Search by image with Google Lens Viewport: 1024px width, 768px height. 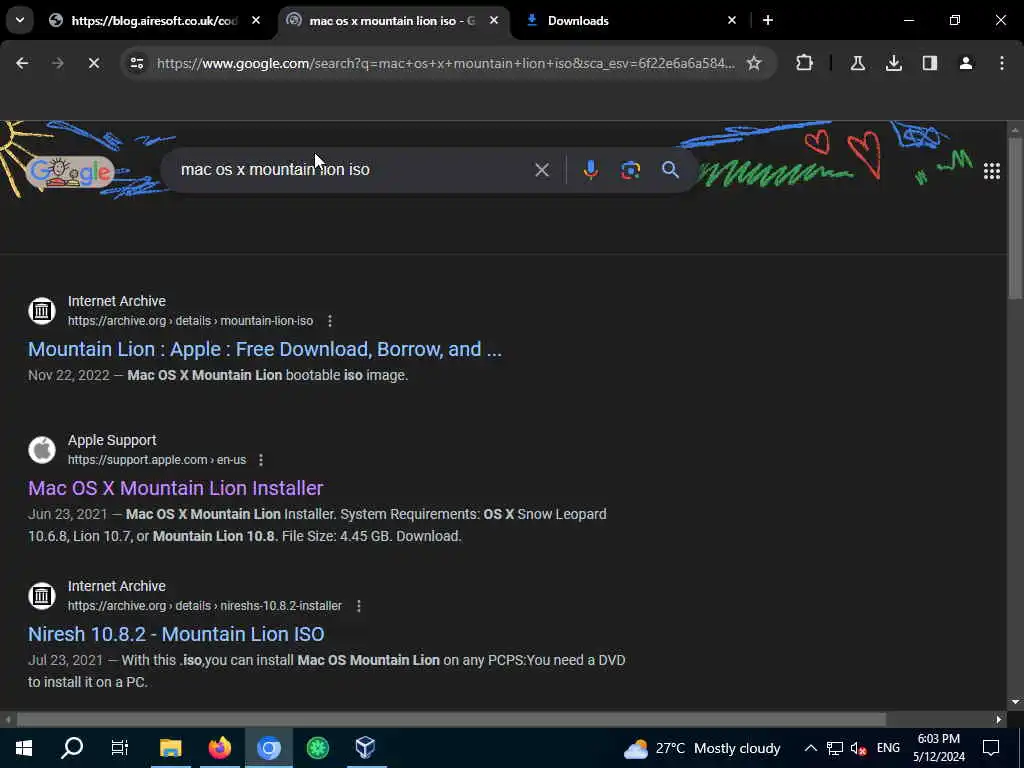tap(630, 170)
